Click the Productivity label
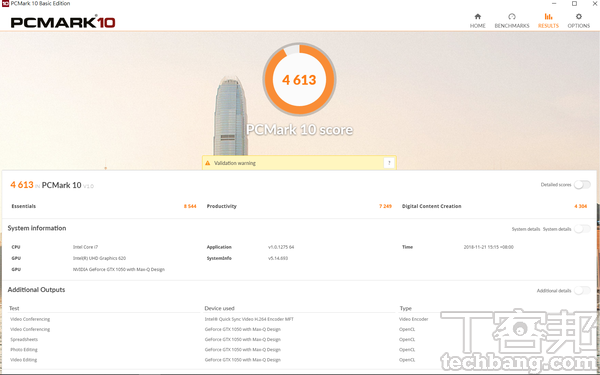Screen dimensions: 600x375 coord(222,206)
